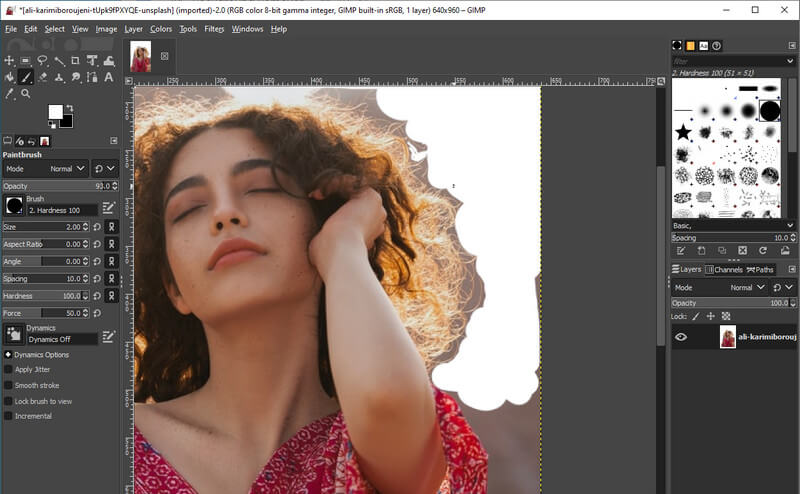Switch to the Paths tab
Screen dimensions: 800x494
click(x=760, y=270)
